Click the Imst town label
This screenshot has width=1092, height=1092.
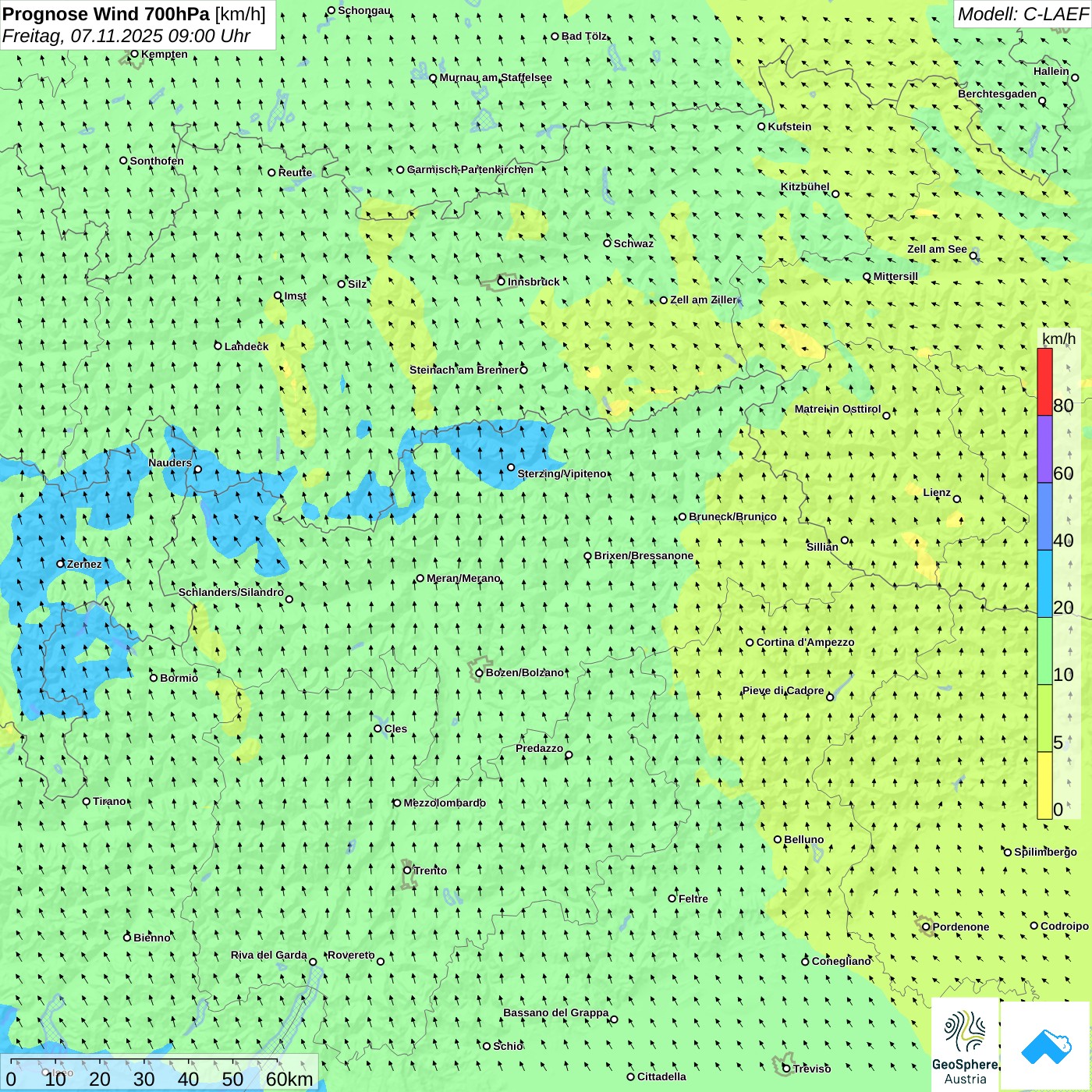pos(295,296)
